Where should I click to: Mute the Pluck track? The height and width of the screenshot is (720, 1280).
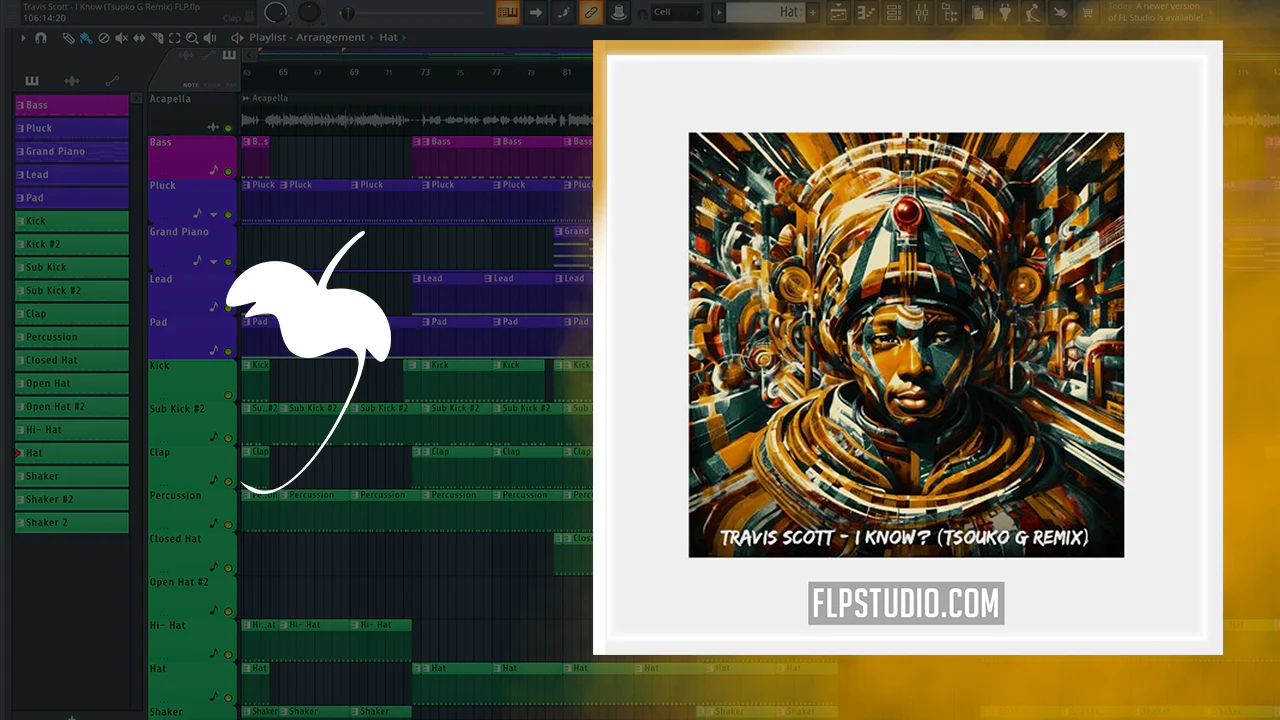[x=228, y=214]
